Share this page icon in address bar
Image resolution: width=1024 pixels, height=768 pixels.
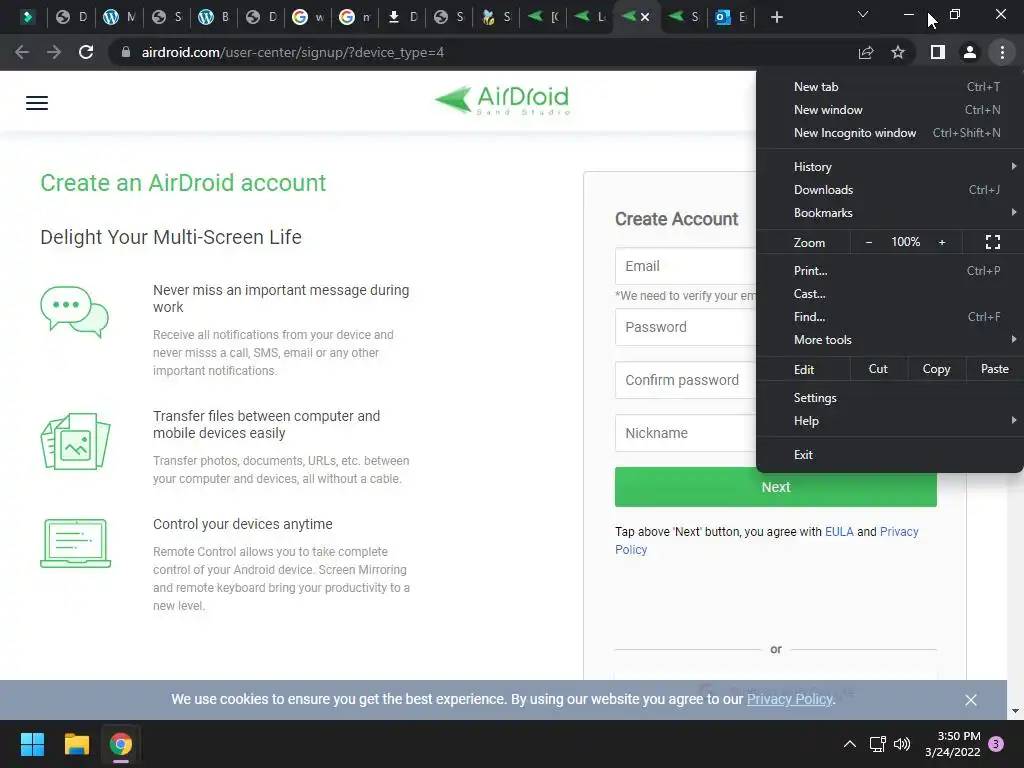866,52
